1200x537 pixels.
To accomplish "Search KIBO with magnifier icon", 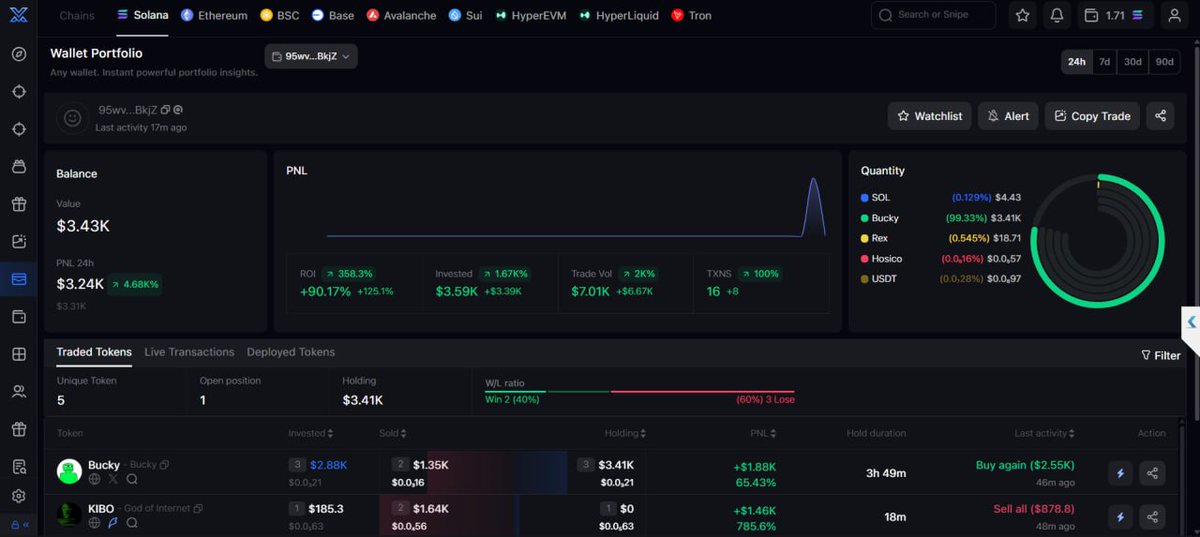I will pyautogui.click(x=132, y=523).
